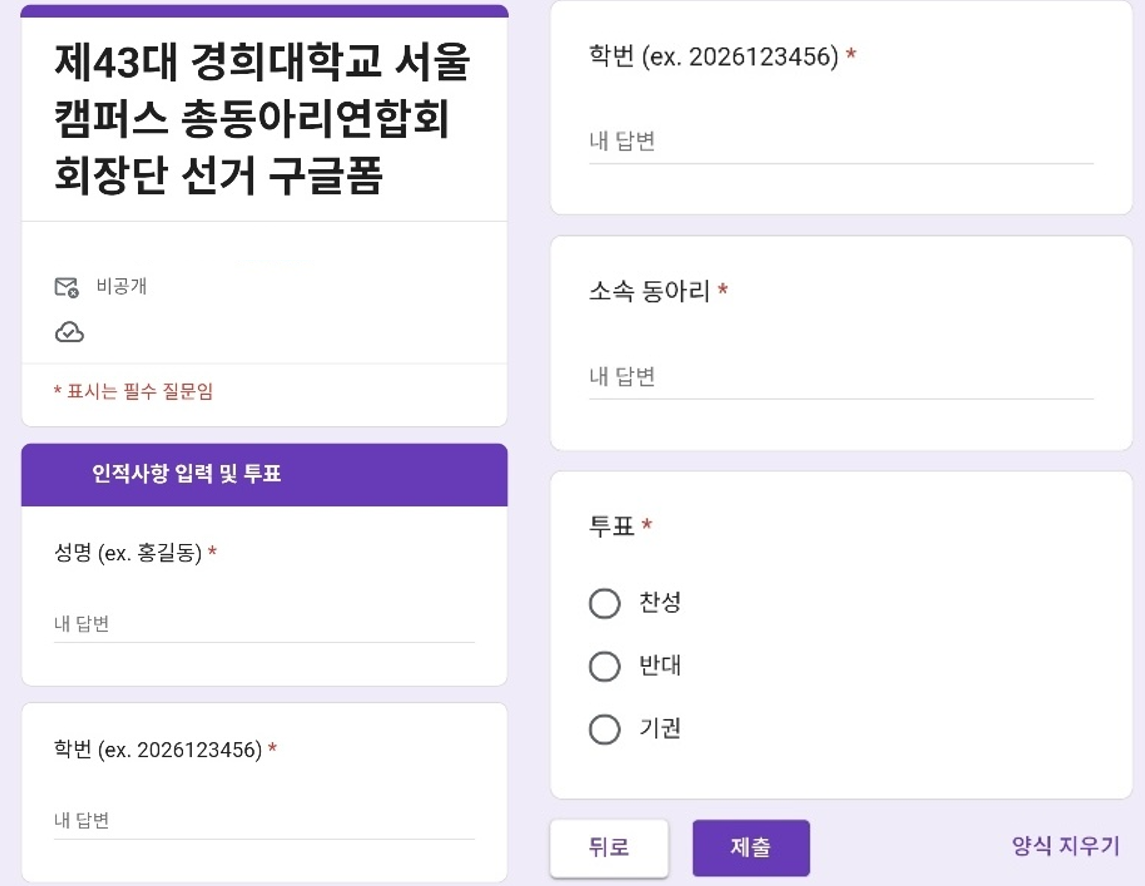This screenshot has height=886, width=1145.
Task: Submit the form with 제출 button
Action: 750,848
